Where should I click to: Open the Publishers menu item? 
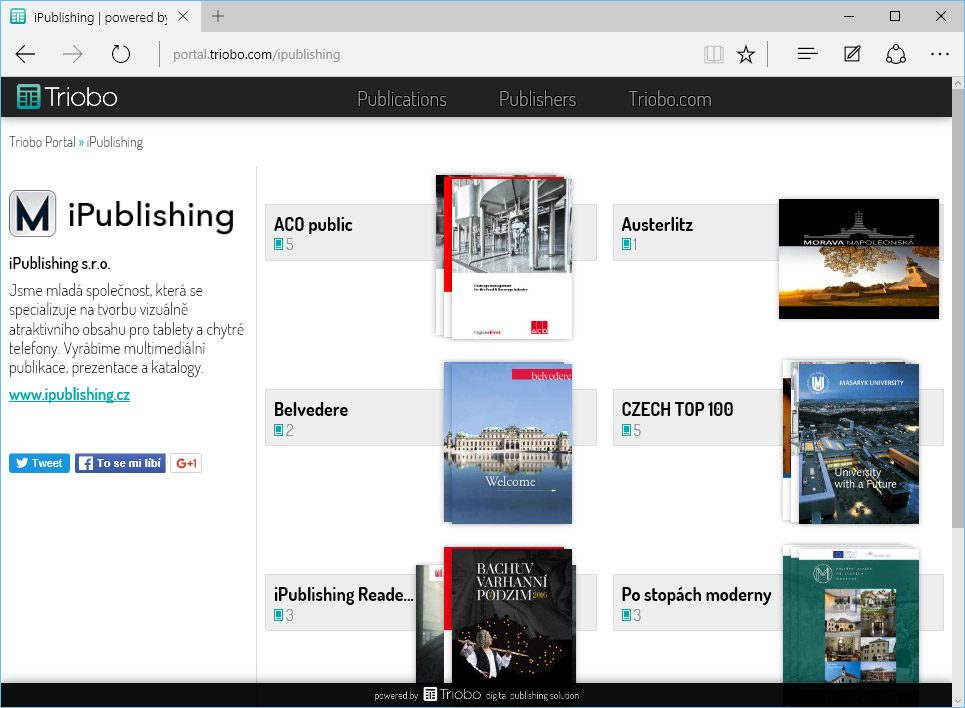(537, 99)
